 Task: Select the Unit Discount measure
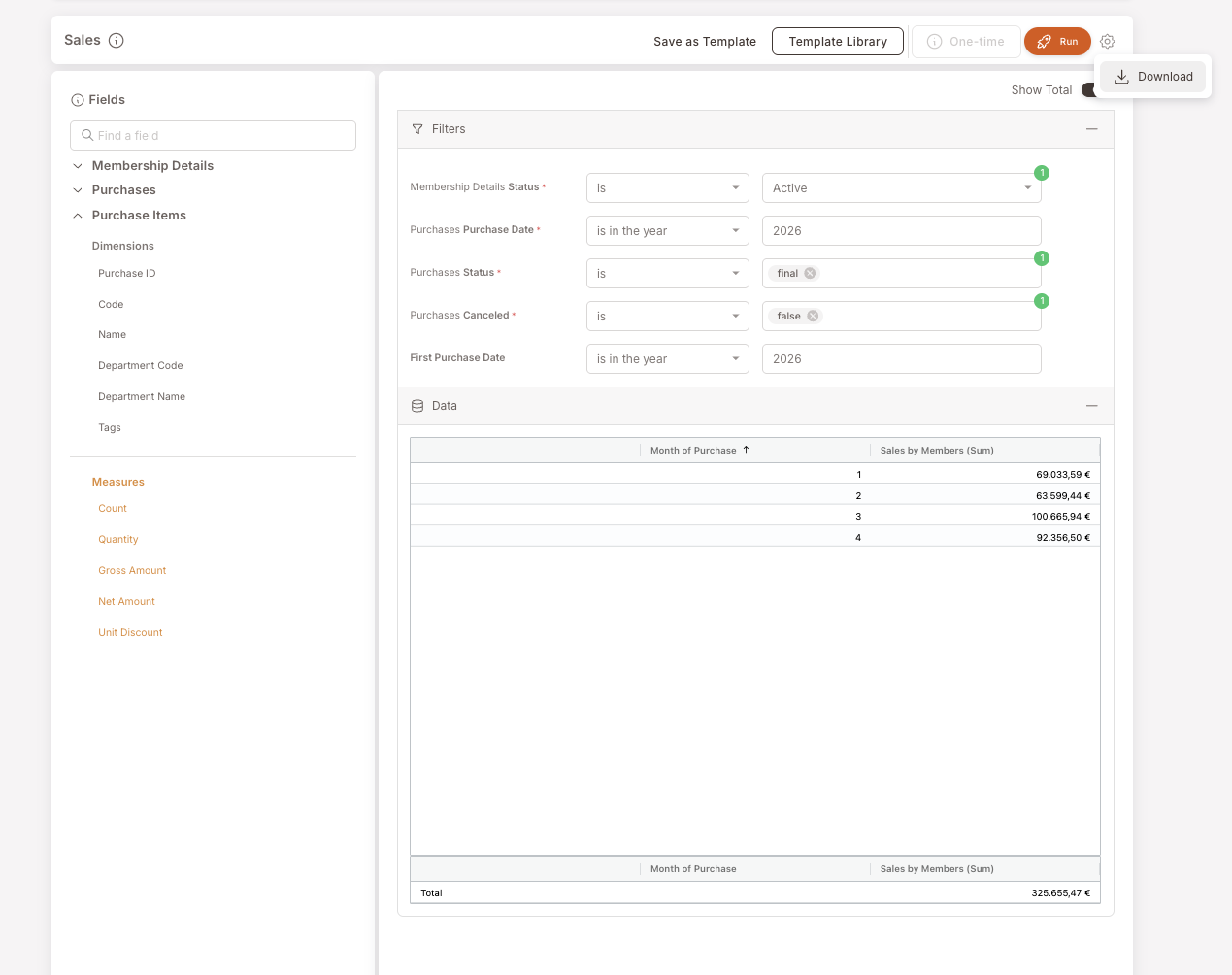(x=130, y=633)
